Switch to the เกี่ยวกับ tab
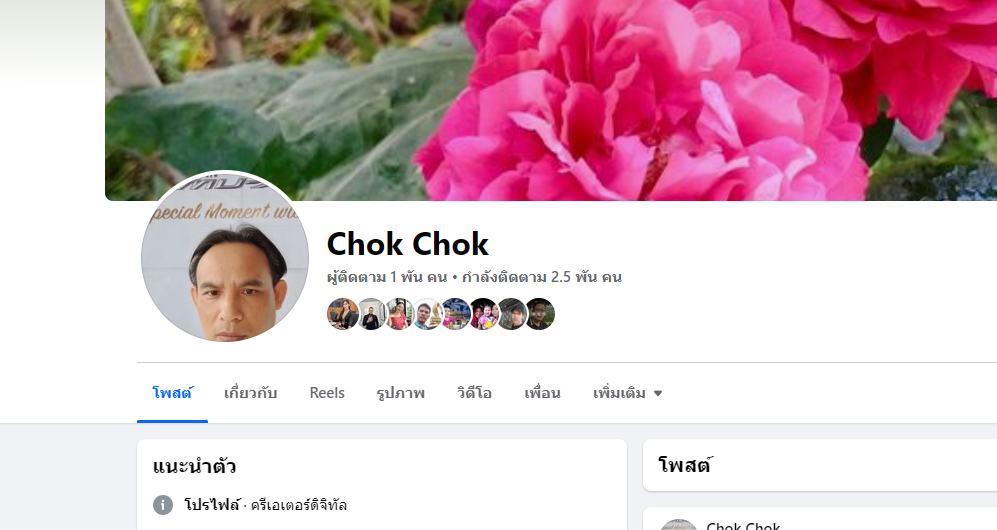This screenshot has height=530, width=997. [251, 393]
